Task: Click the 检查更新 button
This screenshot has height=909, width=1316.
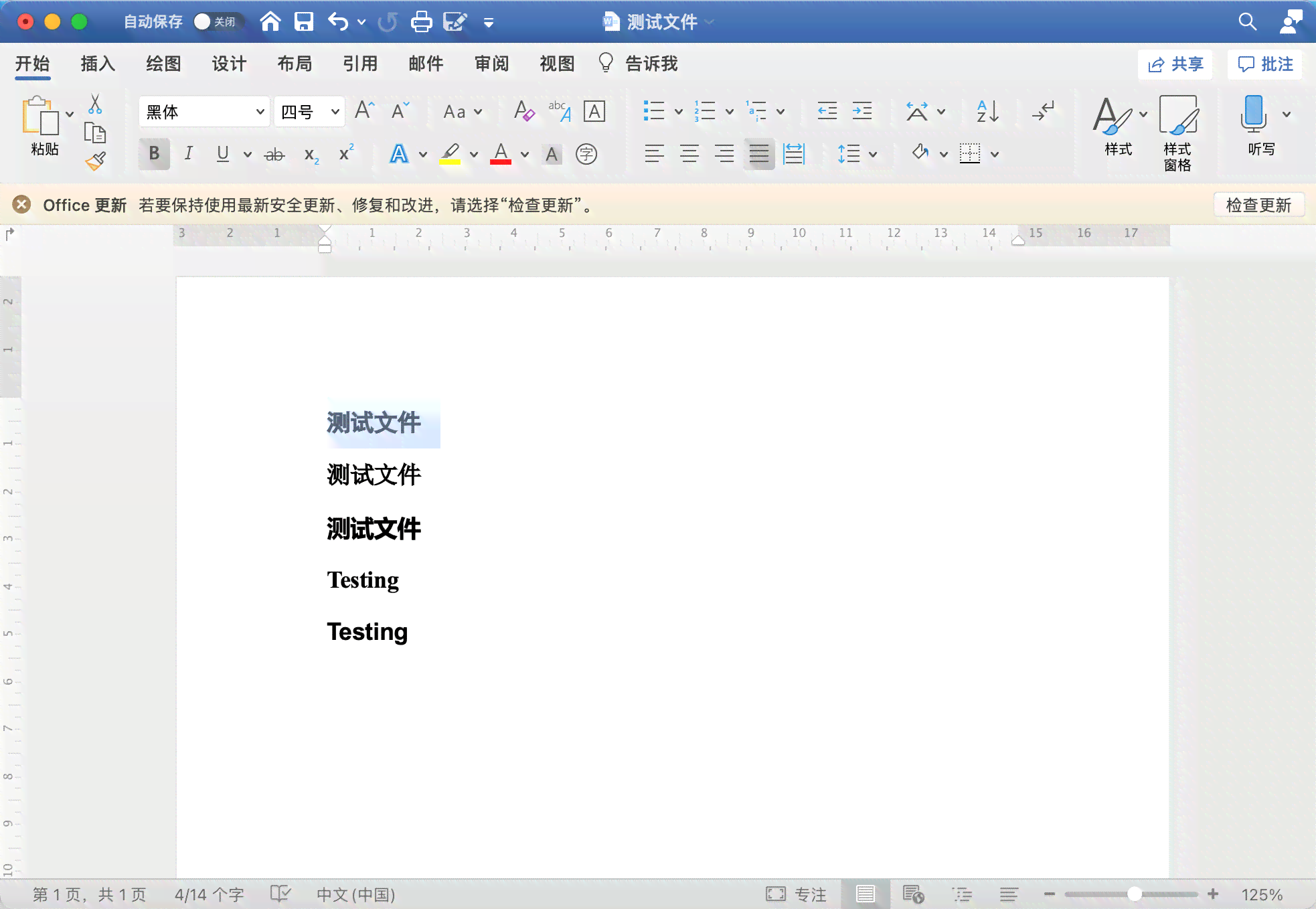Action: pyautogui.click(x=1258, y=205)
